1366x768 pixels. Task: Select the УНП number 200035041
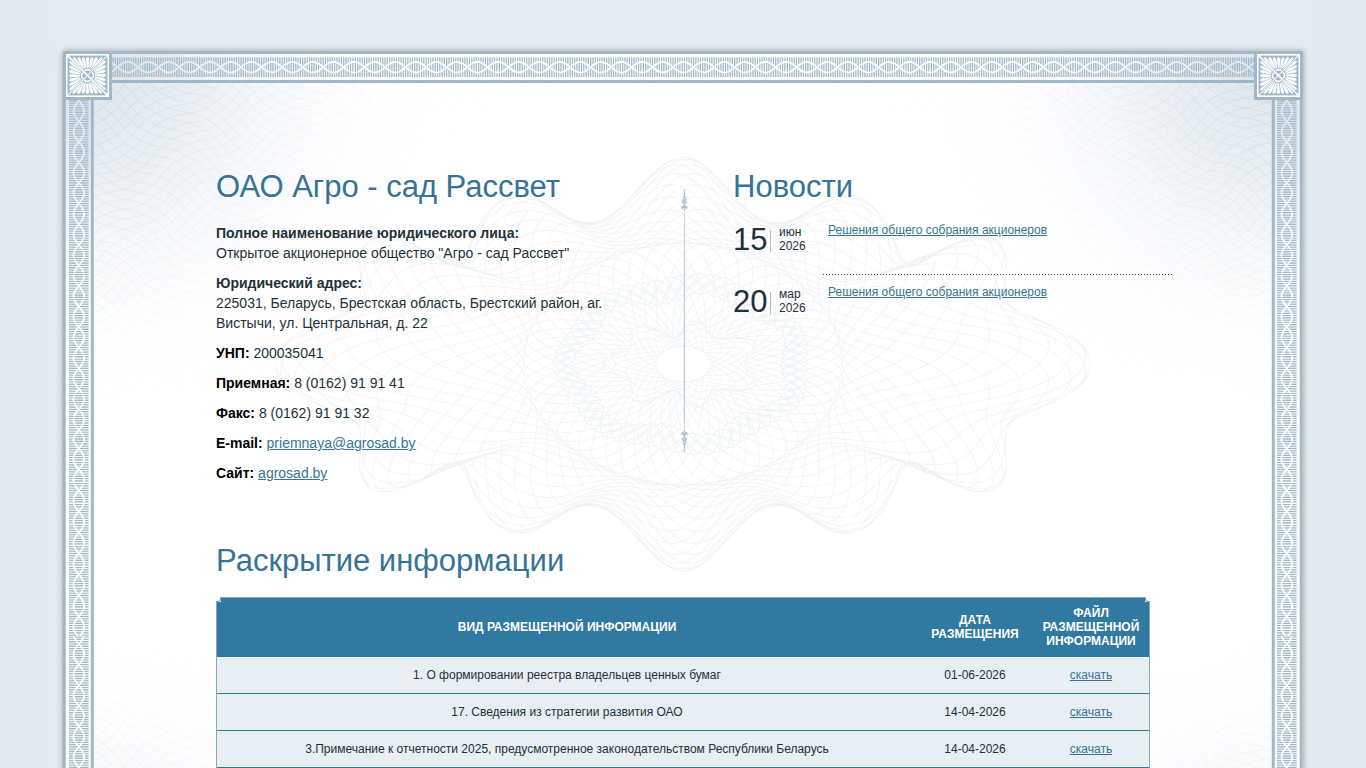pyautogui.click(x=288, y=353)
